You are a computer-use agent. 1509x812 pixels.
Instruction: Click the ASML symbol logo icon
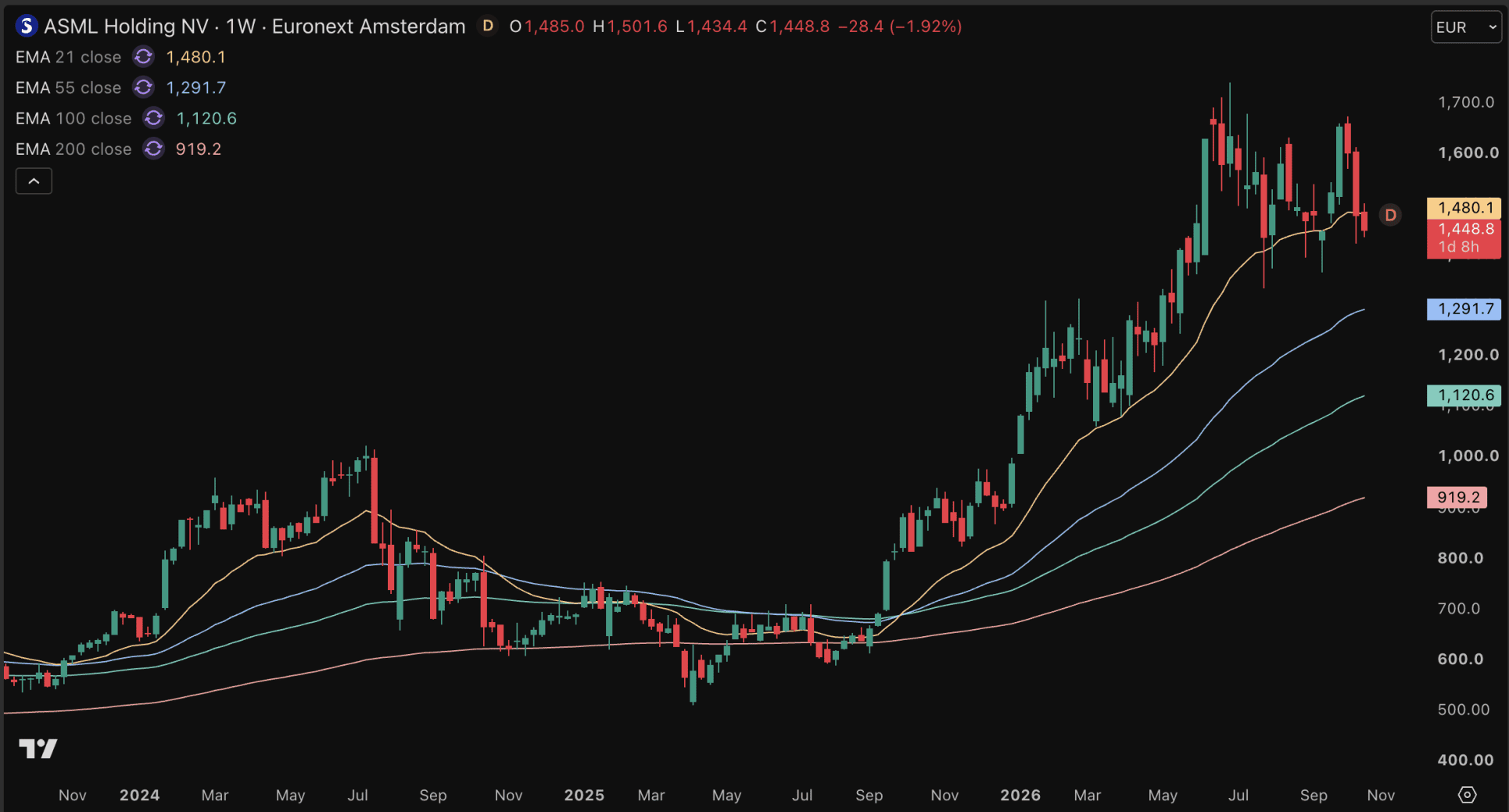[27, 26]
